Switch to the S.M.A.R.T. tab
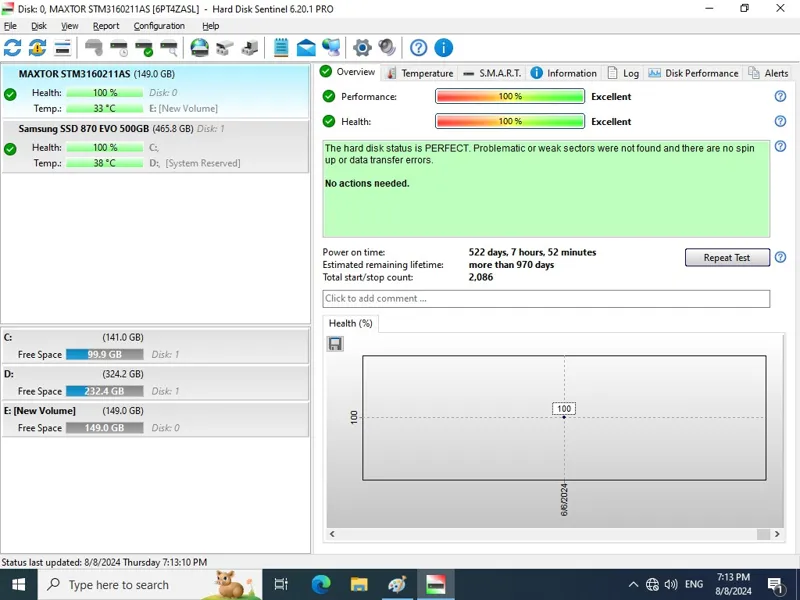Viewport: 800px width, 600px height. (x=492, y=73)
